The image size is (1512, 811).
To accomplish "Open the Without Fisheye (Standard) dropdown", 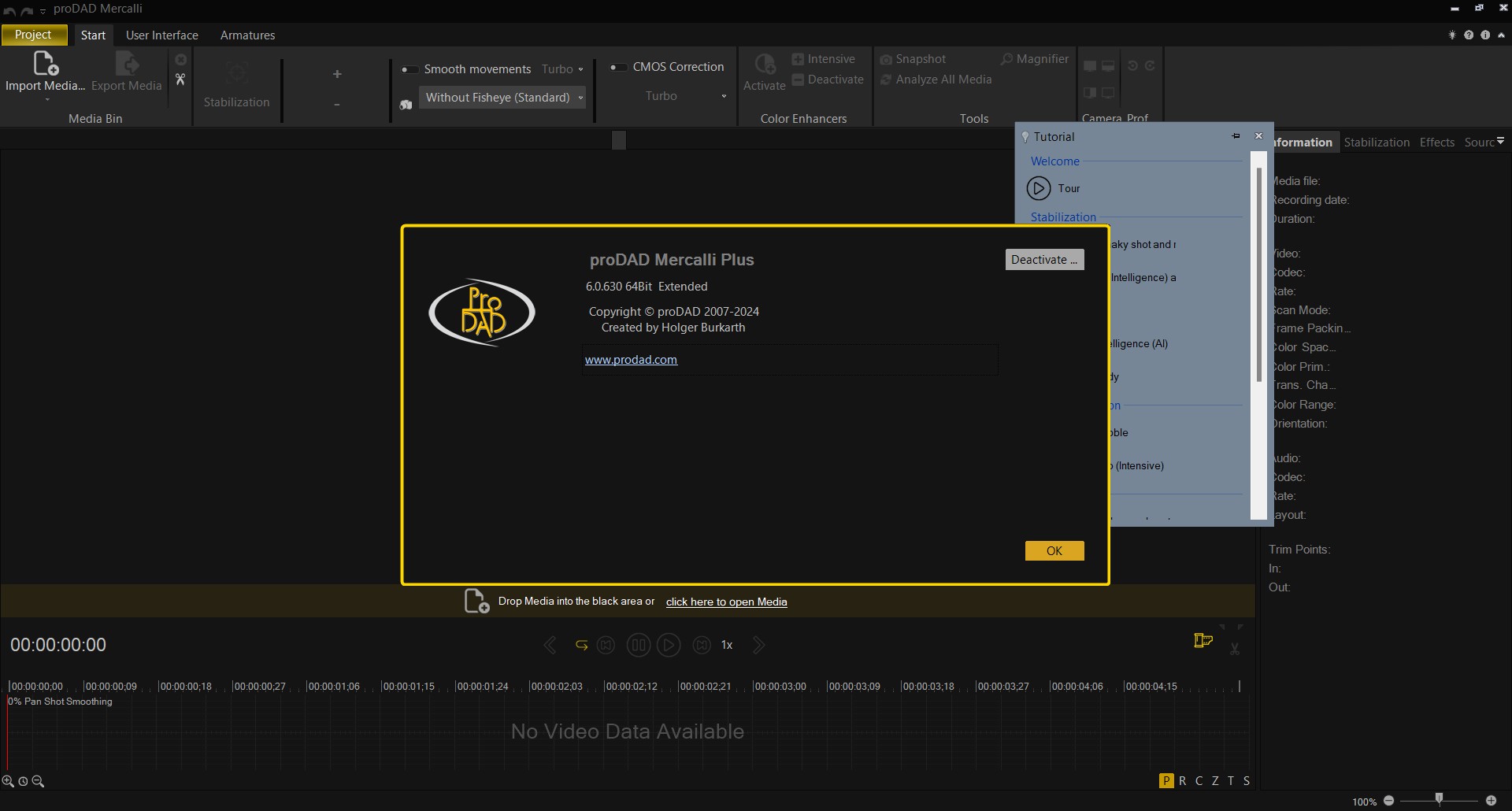I will (x=502, y=98).
